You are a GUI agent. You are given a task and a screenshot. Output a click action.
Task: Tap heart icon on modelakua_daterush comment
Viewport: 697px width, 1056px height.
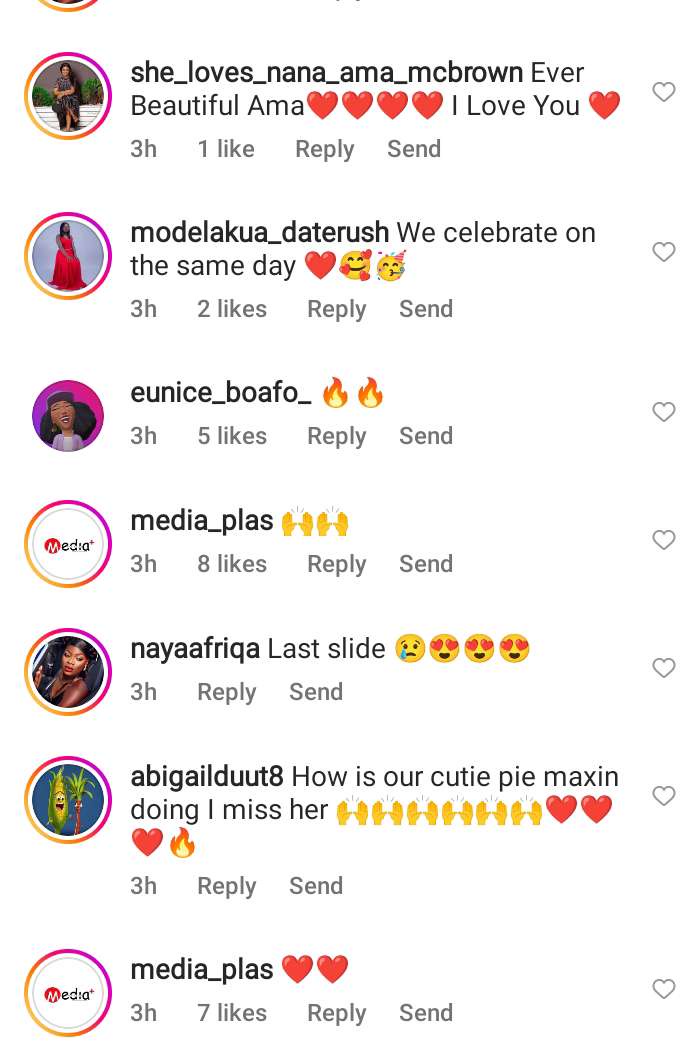(x=663, y=252)
